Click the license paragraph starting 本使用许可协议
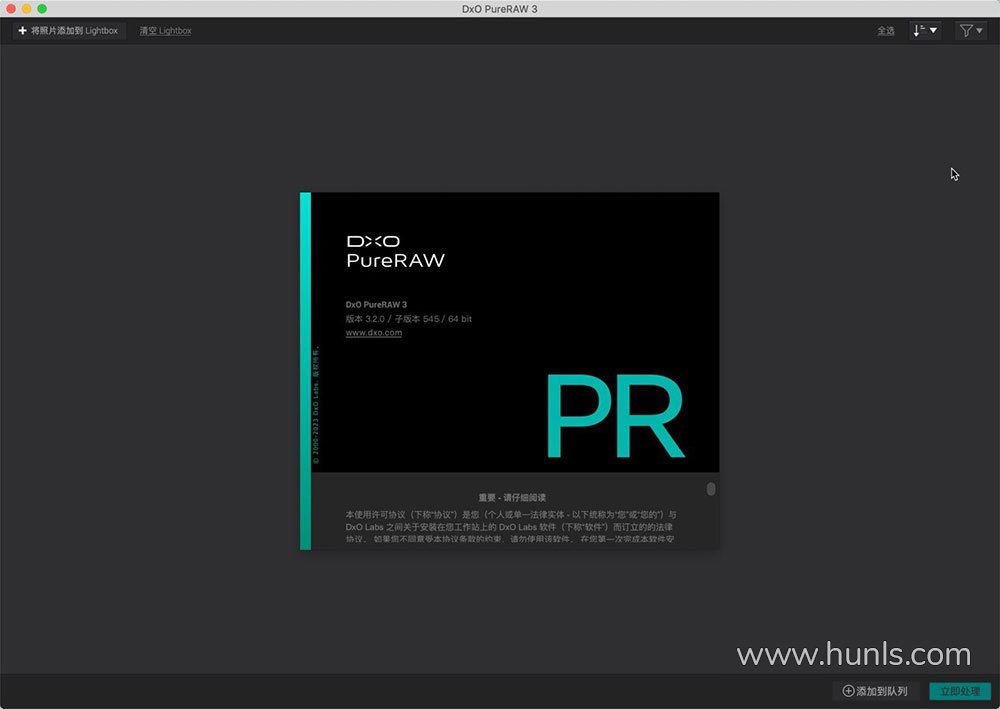The image size is (1000, 709). (511, 527)
